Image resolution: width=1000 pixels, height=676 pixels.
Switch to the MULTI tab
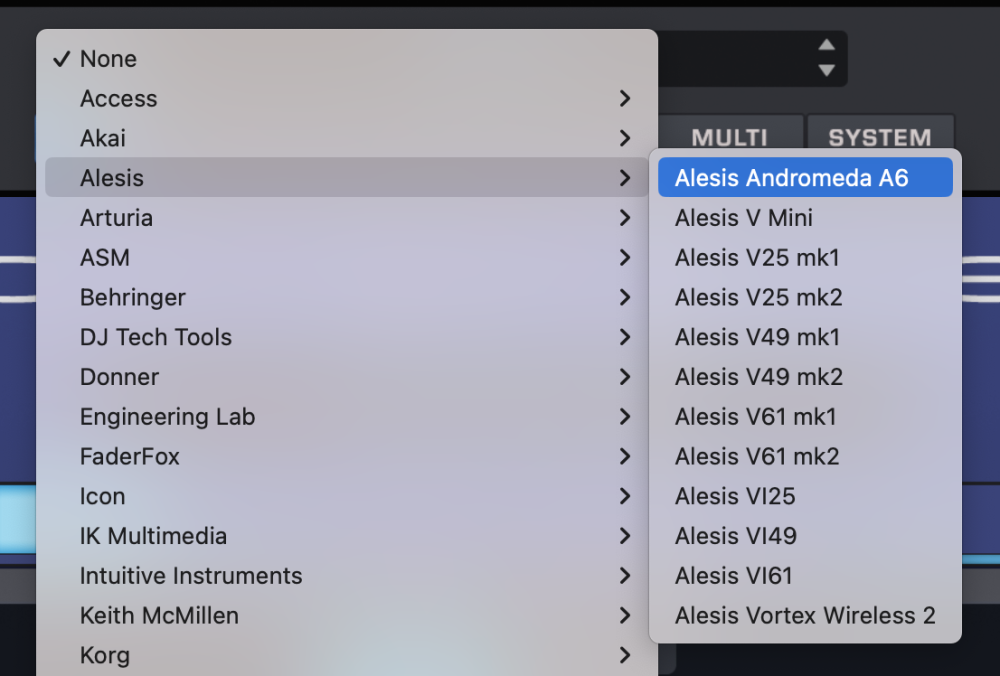click(730, 137)
